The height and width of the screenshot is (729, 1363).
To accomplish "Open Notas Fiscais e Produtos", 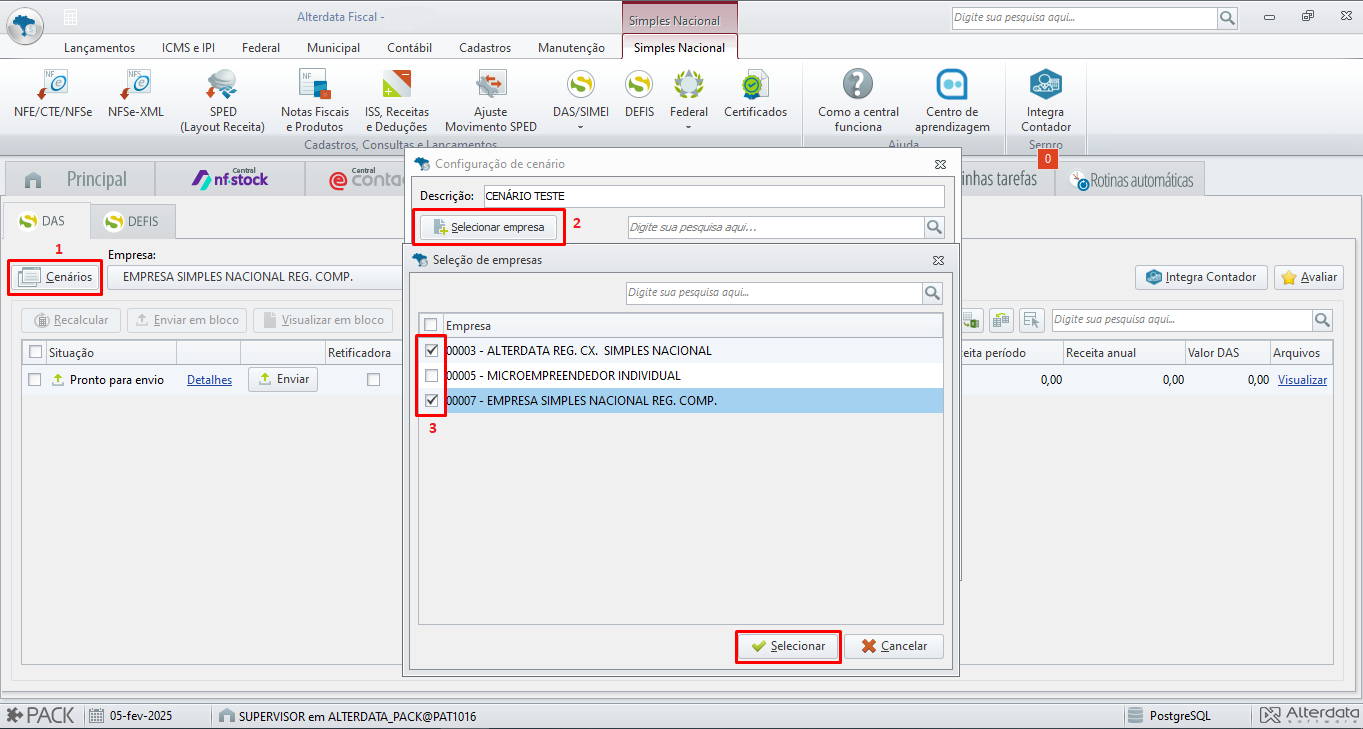I will 315,101.
